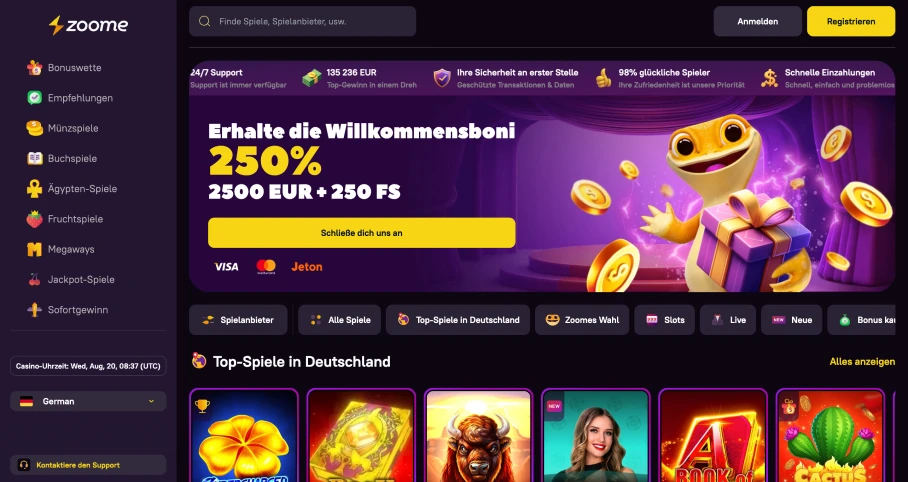
Task: Open the buffalo game thumbnail
Action: point(478,436)
